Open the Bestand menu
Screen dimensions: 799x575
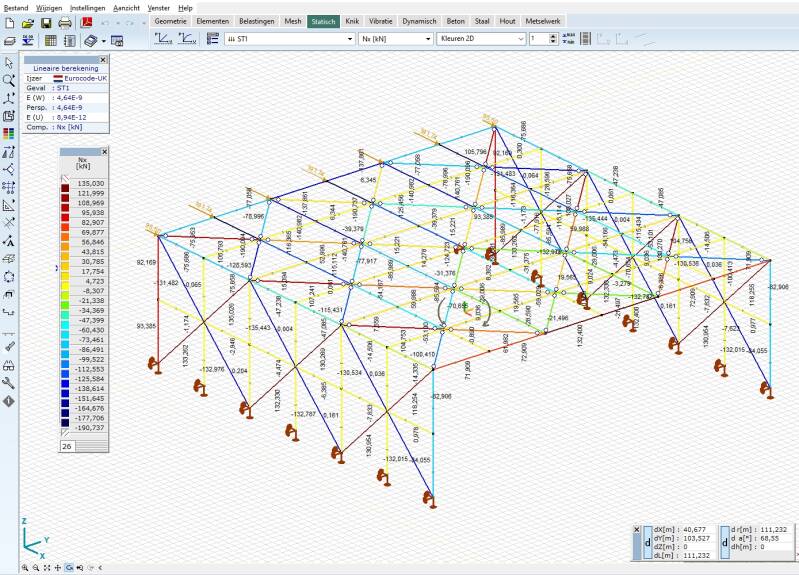(16, 8)
